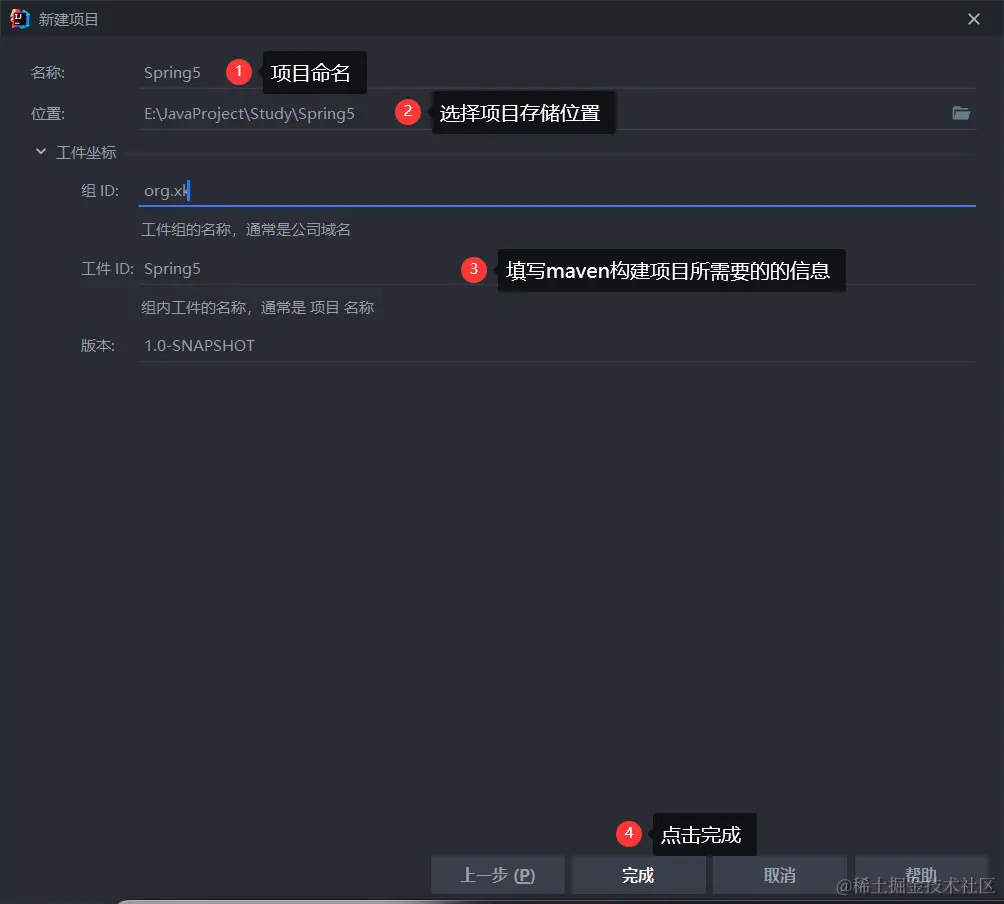Viewport: 1004px width, 904px height.
Task: Click the 版本 field with 1.0-SNAPSHOT
Action: (x=557, y=346)
